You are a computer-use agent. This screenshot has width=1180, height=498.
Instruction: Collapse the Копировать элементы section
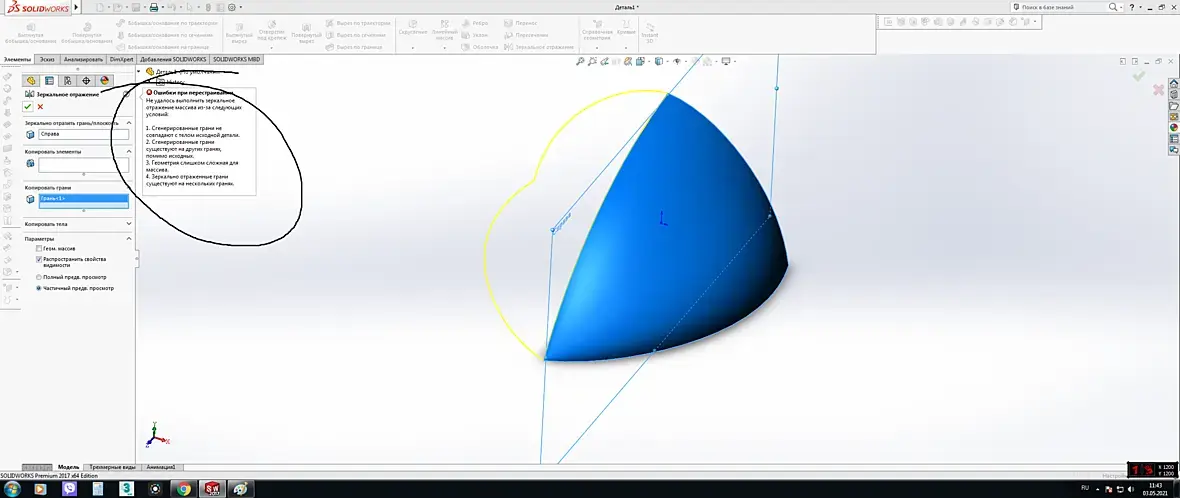(x=129, y=151)
